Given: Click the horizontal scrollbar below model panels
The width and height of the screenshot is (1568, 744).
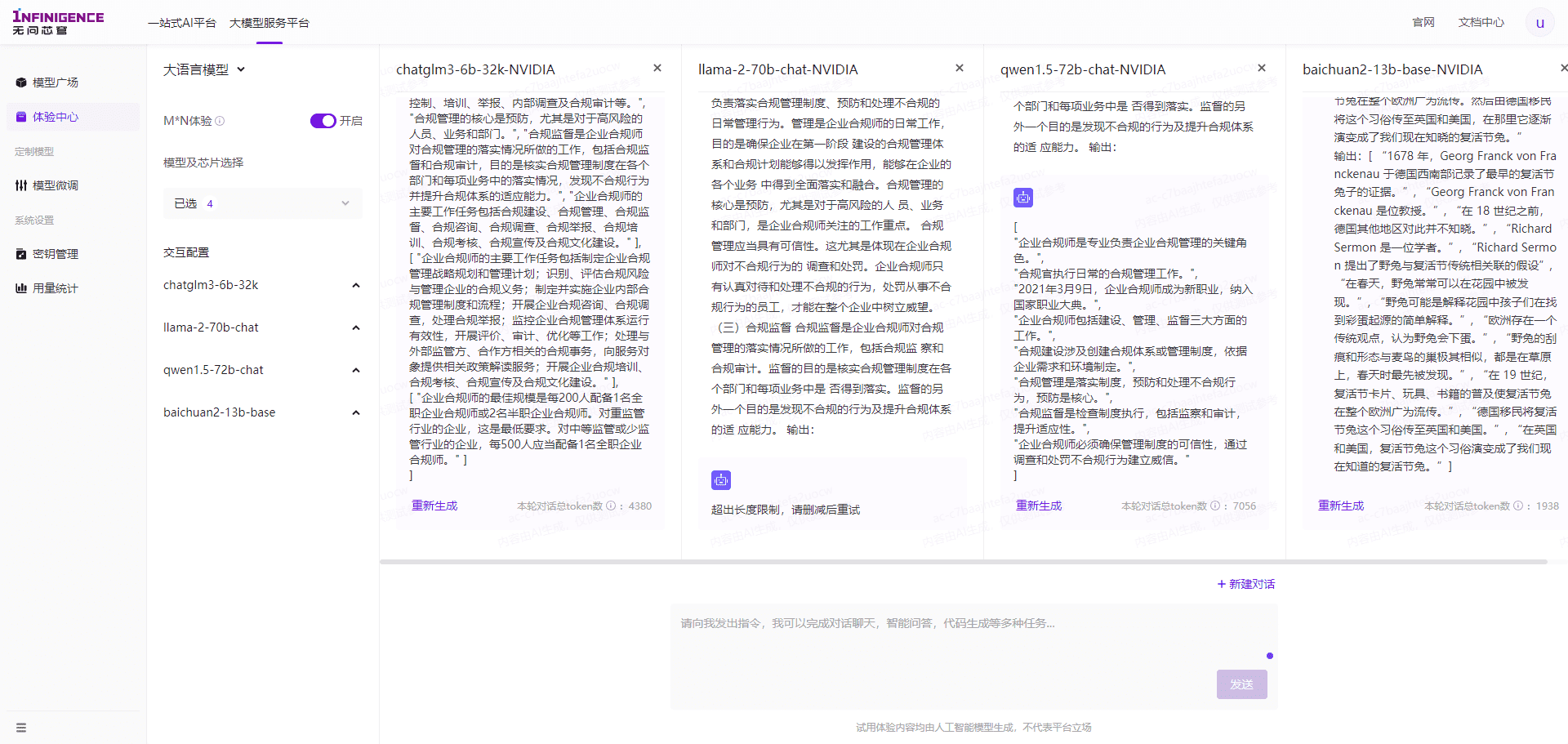Looking at the screenshot, I should [x=964, y=562].
